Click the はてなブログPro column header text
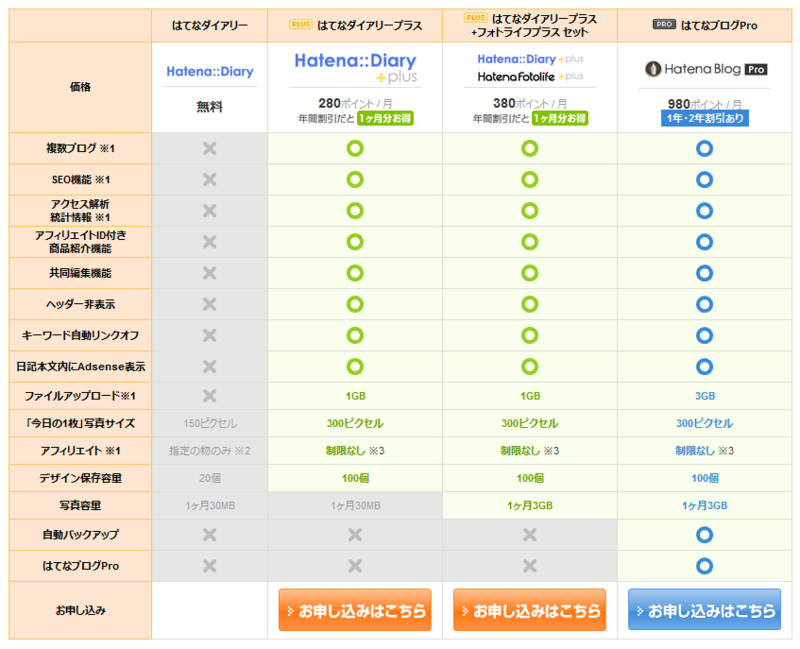 click(719, 25)
